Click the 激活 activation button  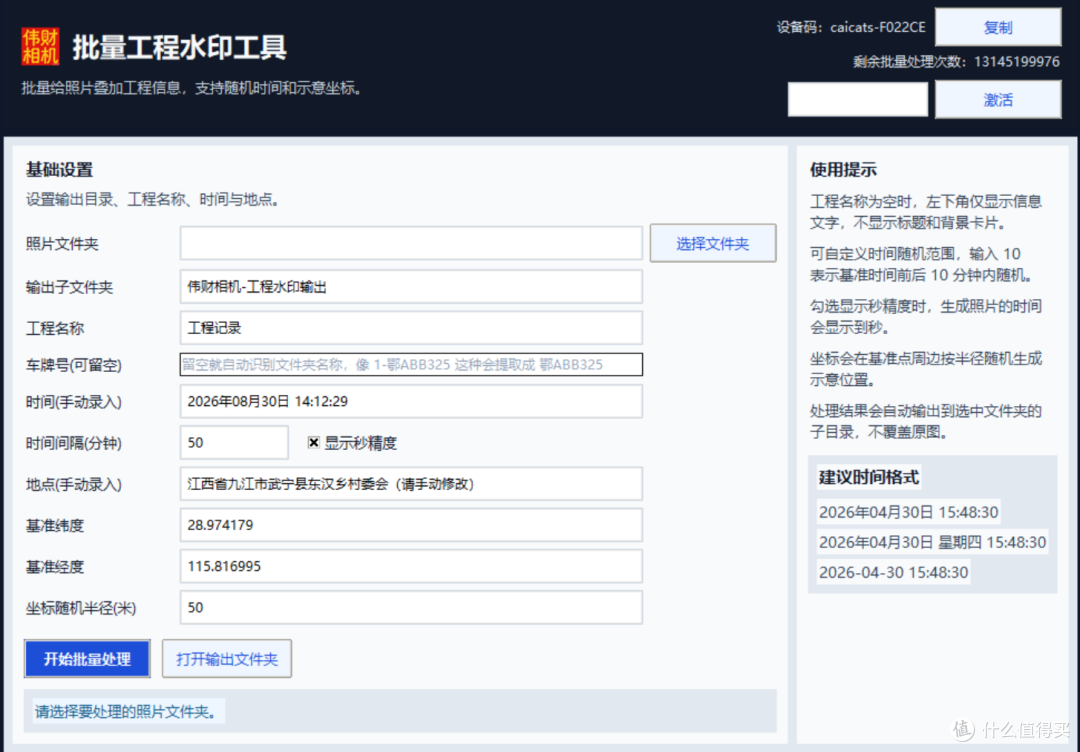point(997,100)
